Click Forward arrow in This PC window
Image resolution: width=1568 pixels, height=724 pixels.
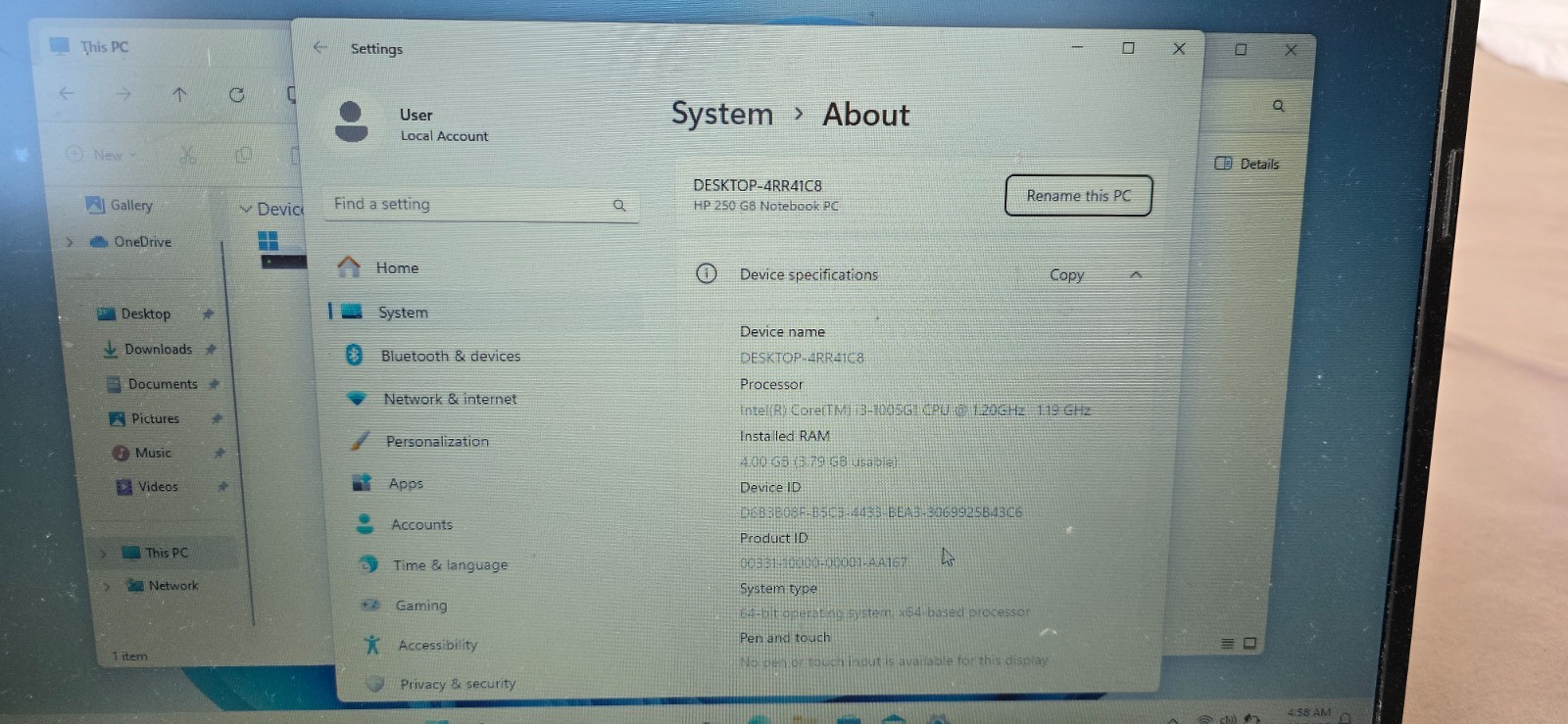(122, 94)
